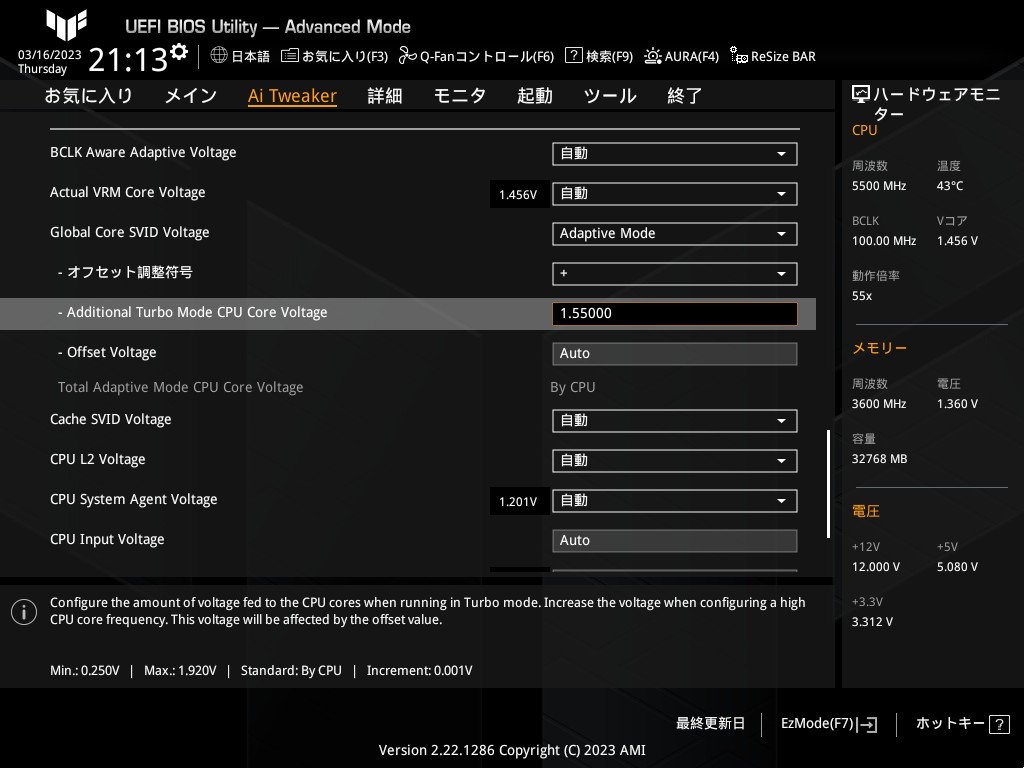
Task: Expand CPU L2 Voltage dropdown
Action: point(675,460)
